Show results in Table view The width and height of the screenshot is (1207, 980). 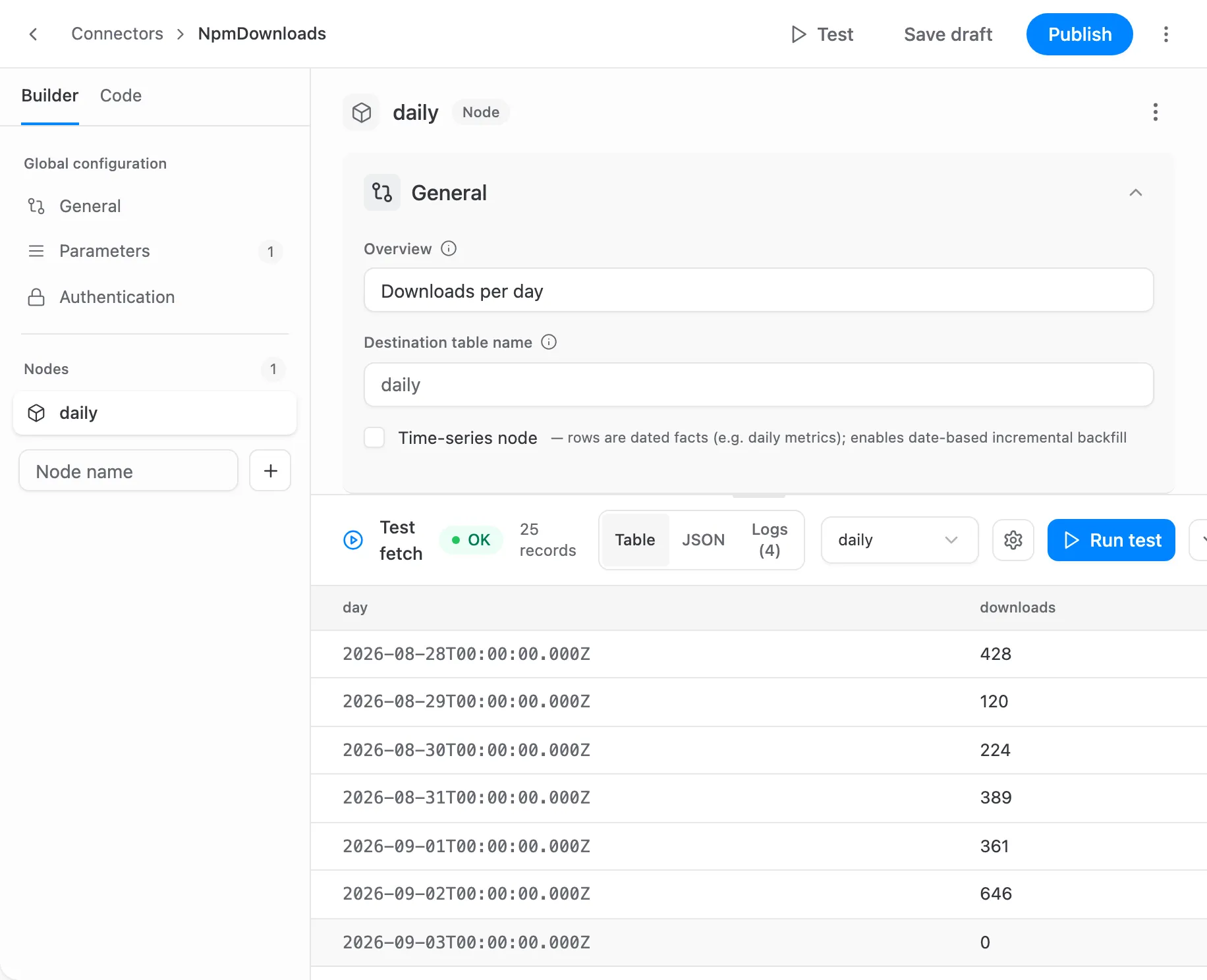click(634, 540)
